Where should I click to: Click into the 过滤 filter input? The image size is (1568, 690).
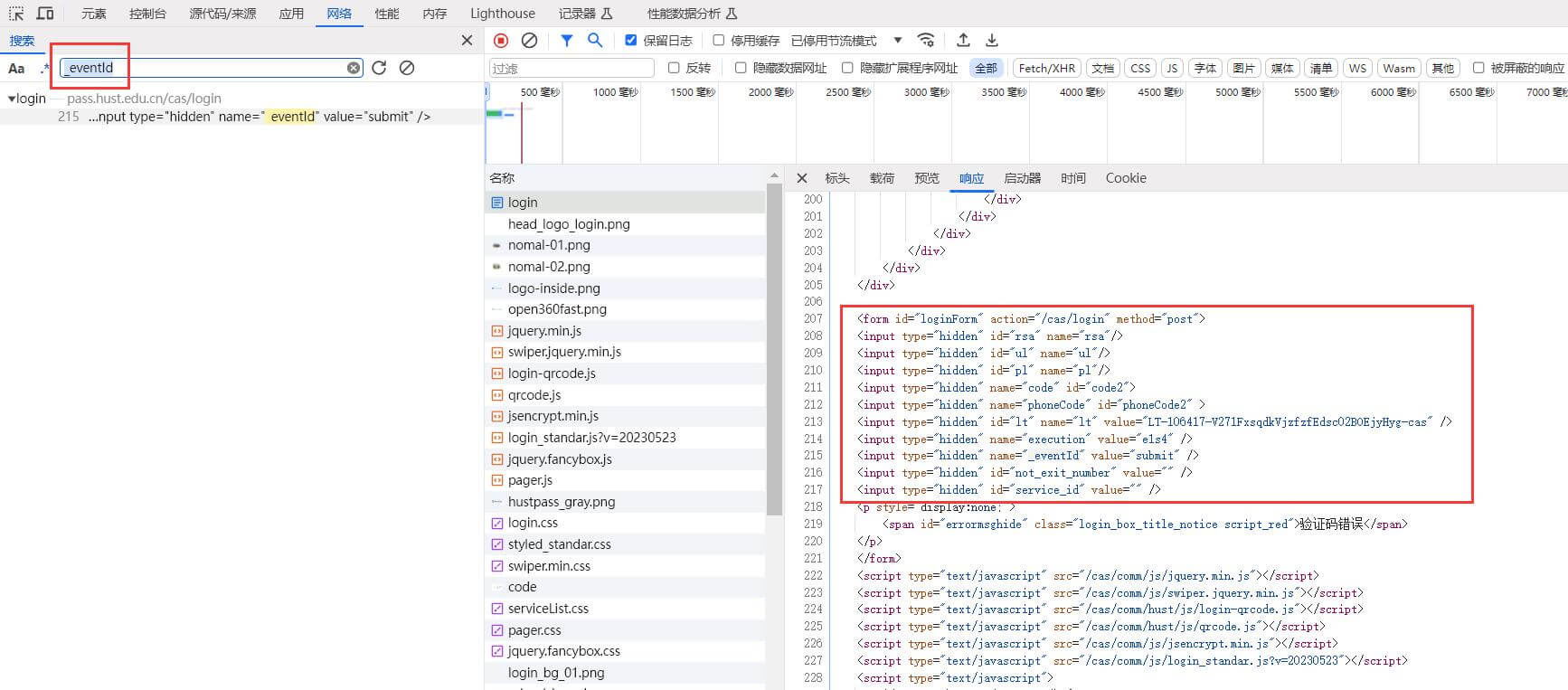click(571, 68)
